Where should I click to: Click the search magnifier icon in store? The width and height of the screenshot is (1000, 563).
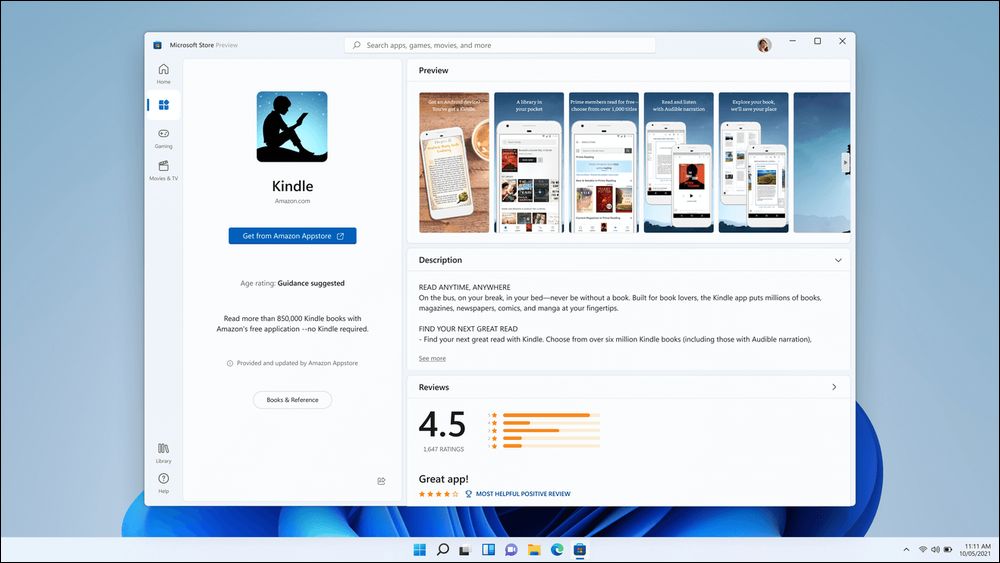pyautogui.click(x=357, y=45)
